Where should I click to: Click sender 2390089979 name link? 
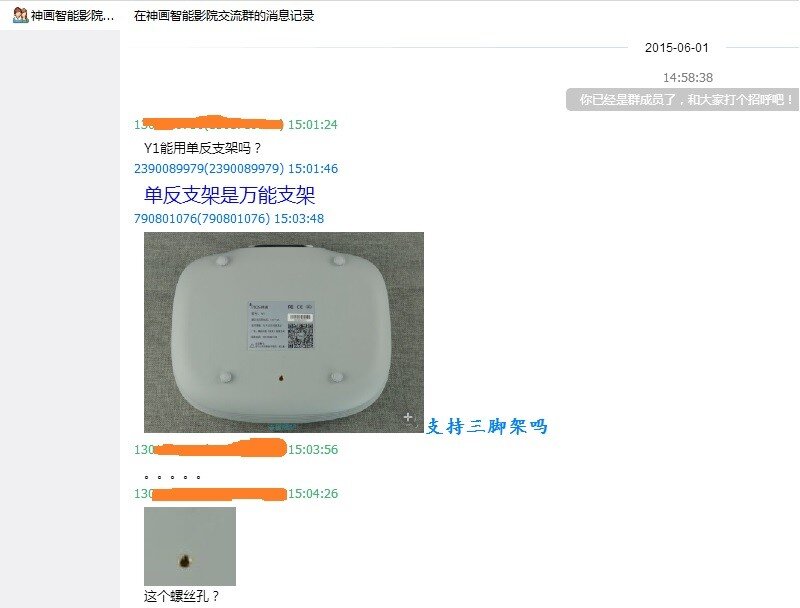pyautogui.click(x=209, y=168)
